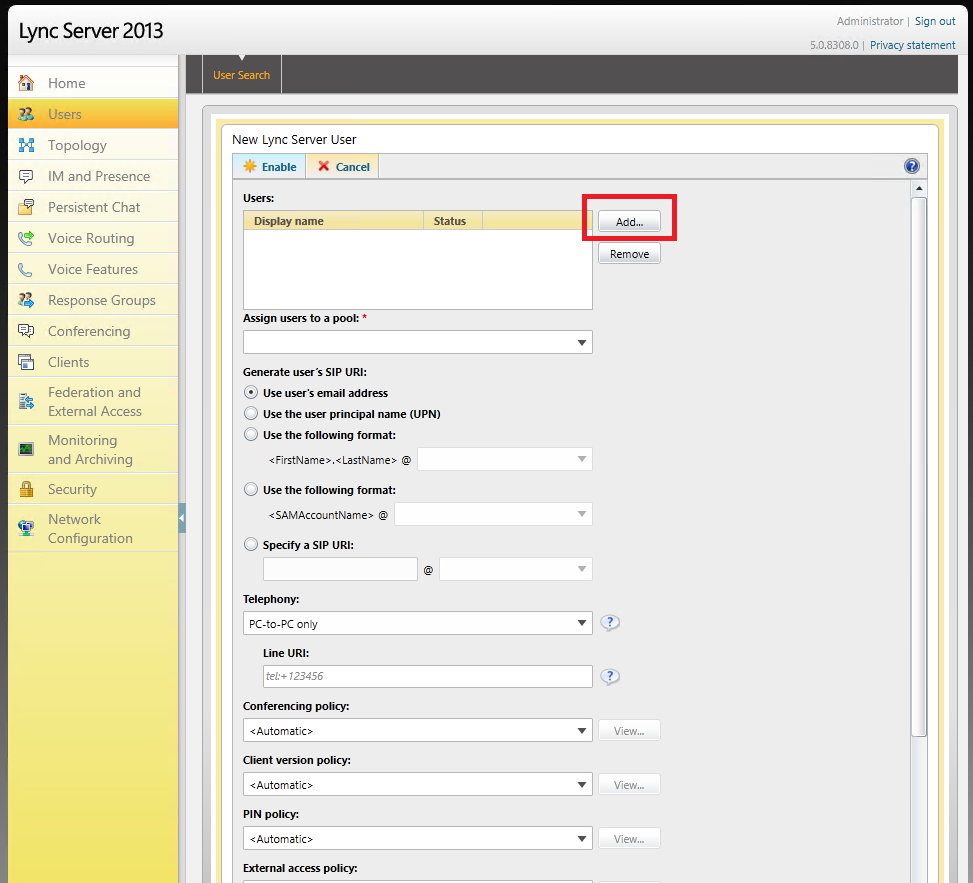Click the Clients icon in sidebar
The width and height of the screenshot is (973, 883).
[26, 362]
